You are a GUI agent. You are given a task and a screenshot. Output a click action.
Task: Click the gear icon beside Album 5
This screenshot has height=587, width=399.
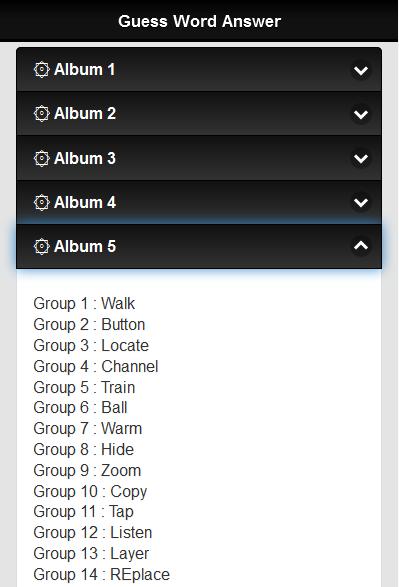point(42,246)
